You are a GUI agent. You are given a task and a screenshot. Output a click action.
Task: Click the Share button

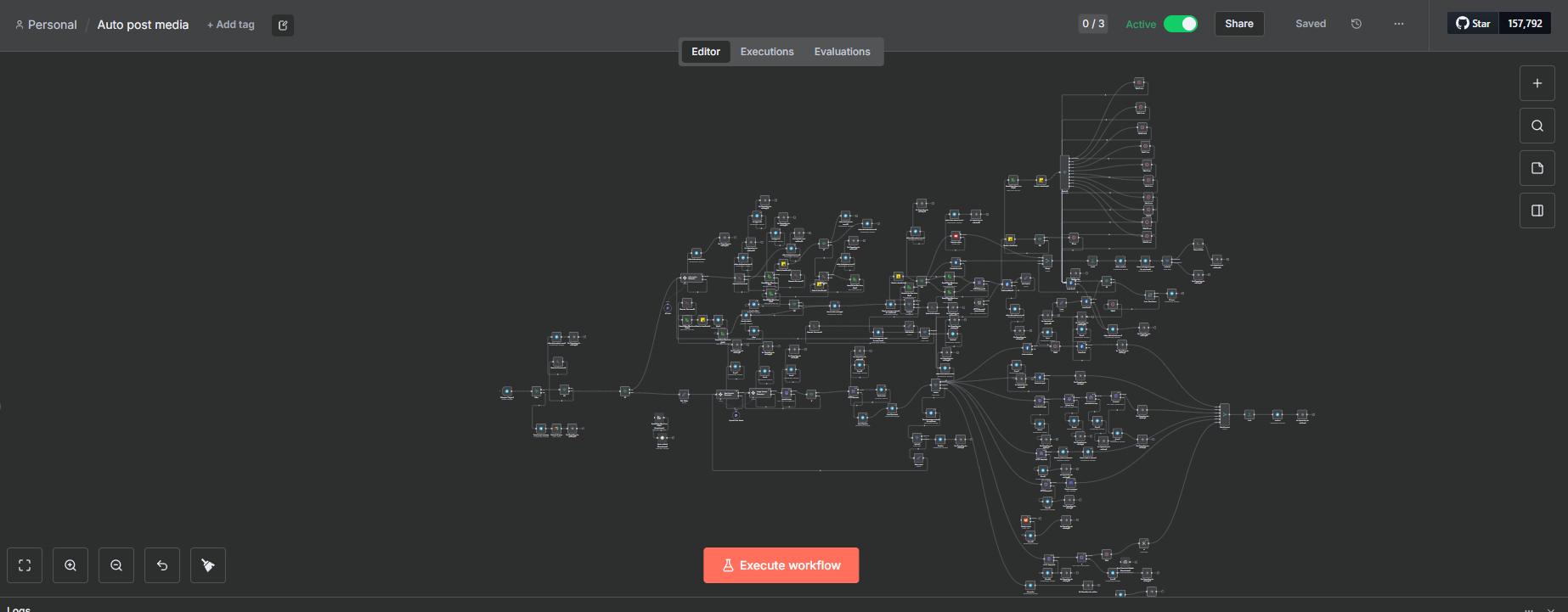(1238, 24)
